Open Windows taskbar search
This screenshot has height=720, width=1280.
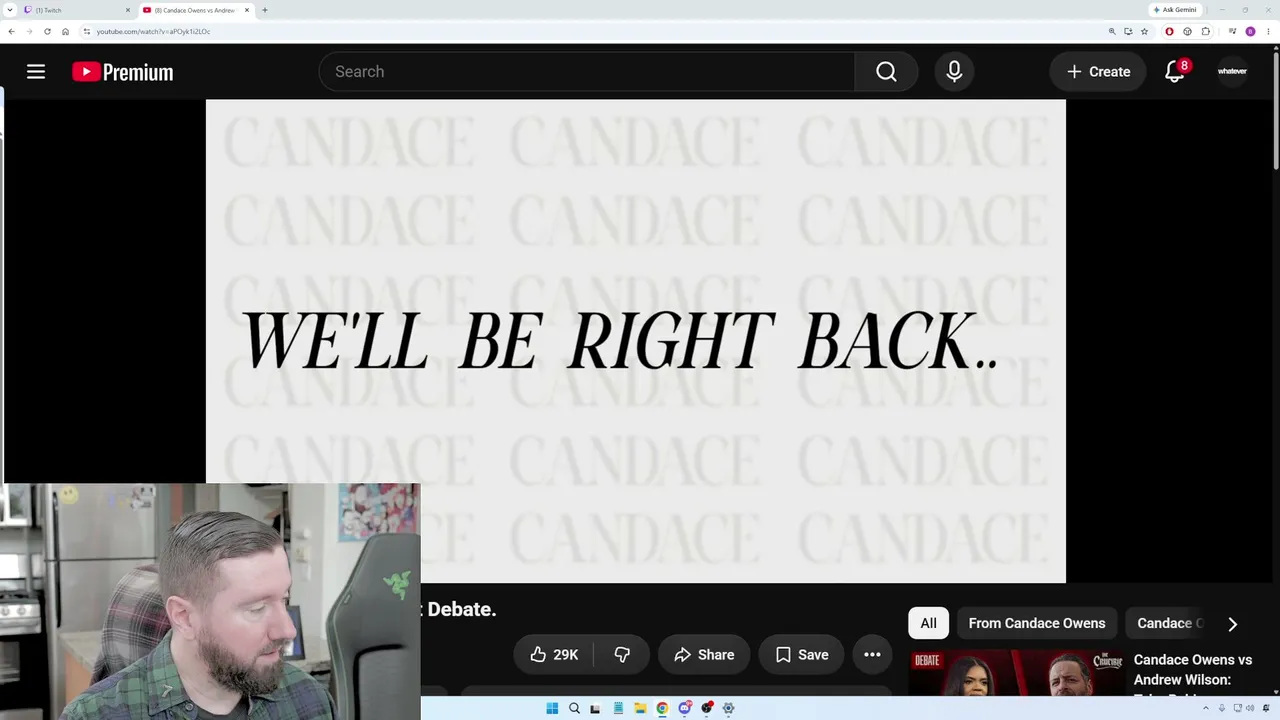574,708
